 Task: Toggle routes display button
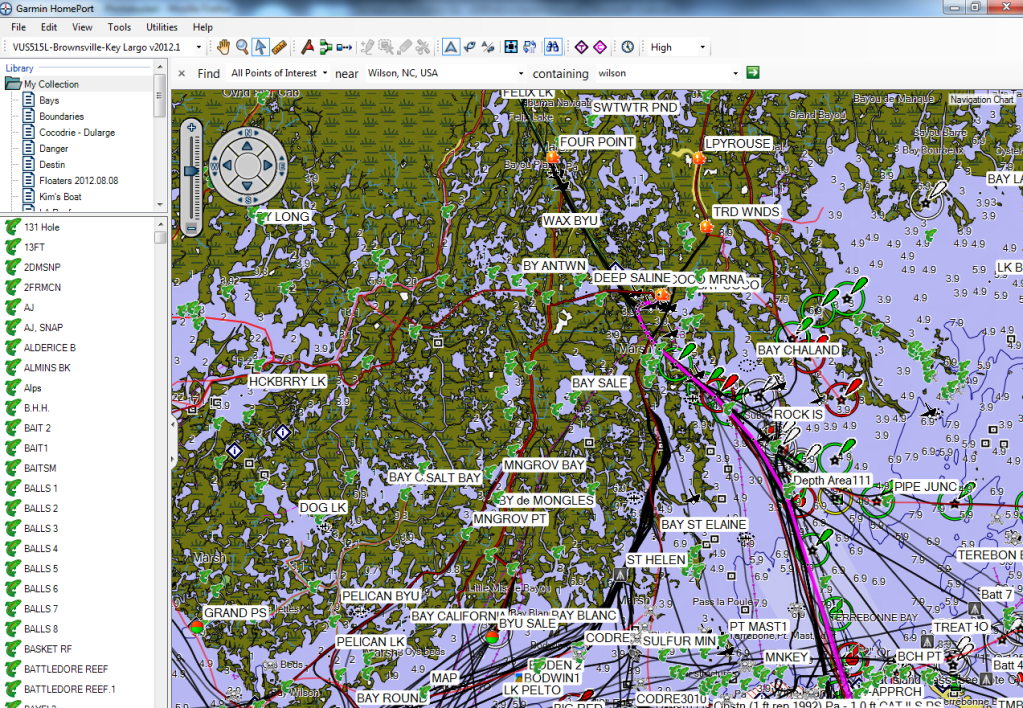pyautogui.click(x=469, y=47)
